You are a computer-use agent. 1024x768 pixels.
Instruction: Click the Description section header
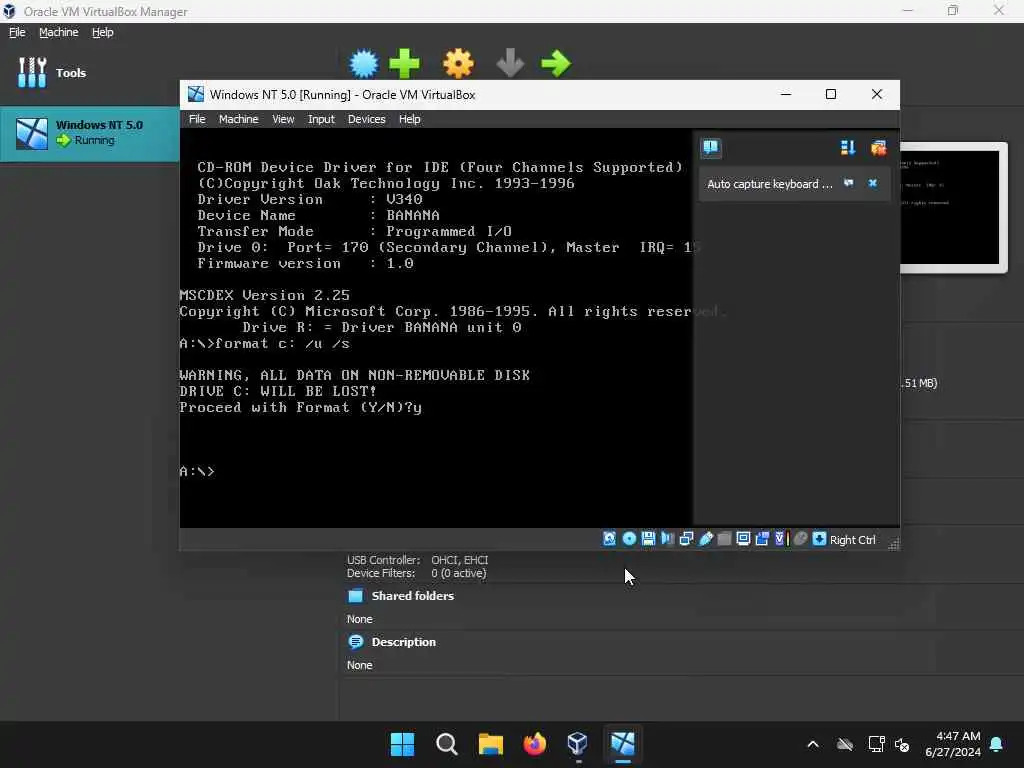[404, 642]
